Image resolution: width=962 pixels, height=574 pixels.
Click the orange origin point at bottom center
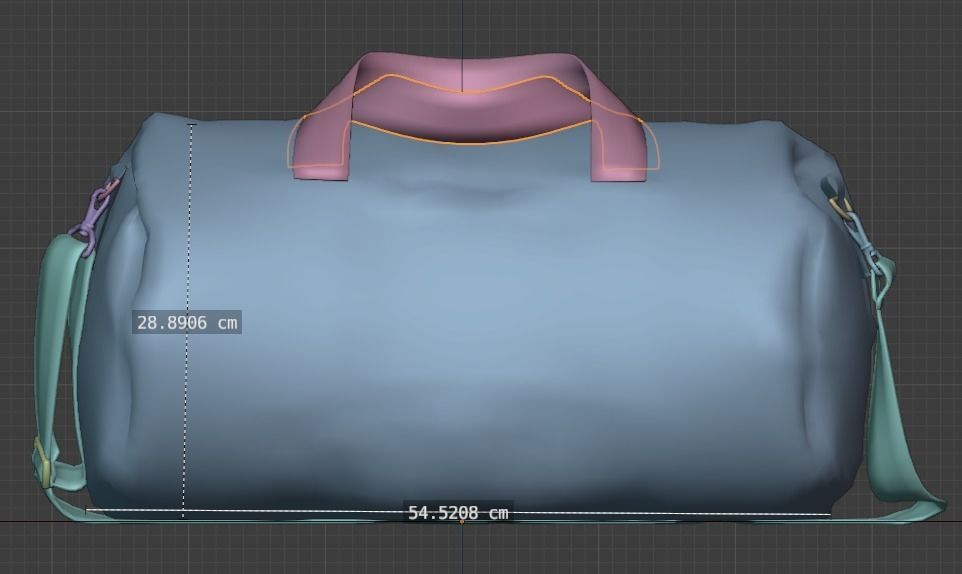click(462, 521)
